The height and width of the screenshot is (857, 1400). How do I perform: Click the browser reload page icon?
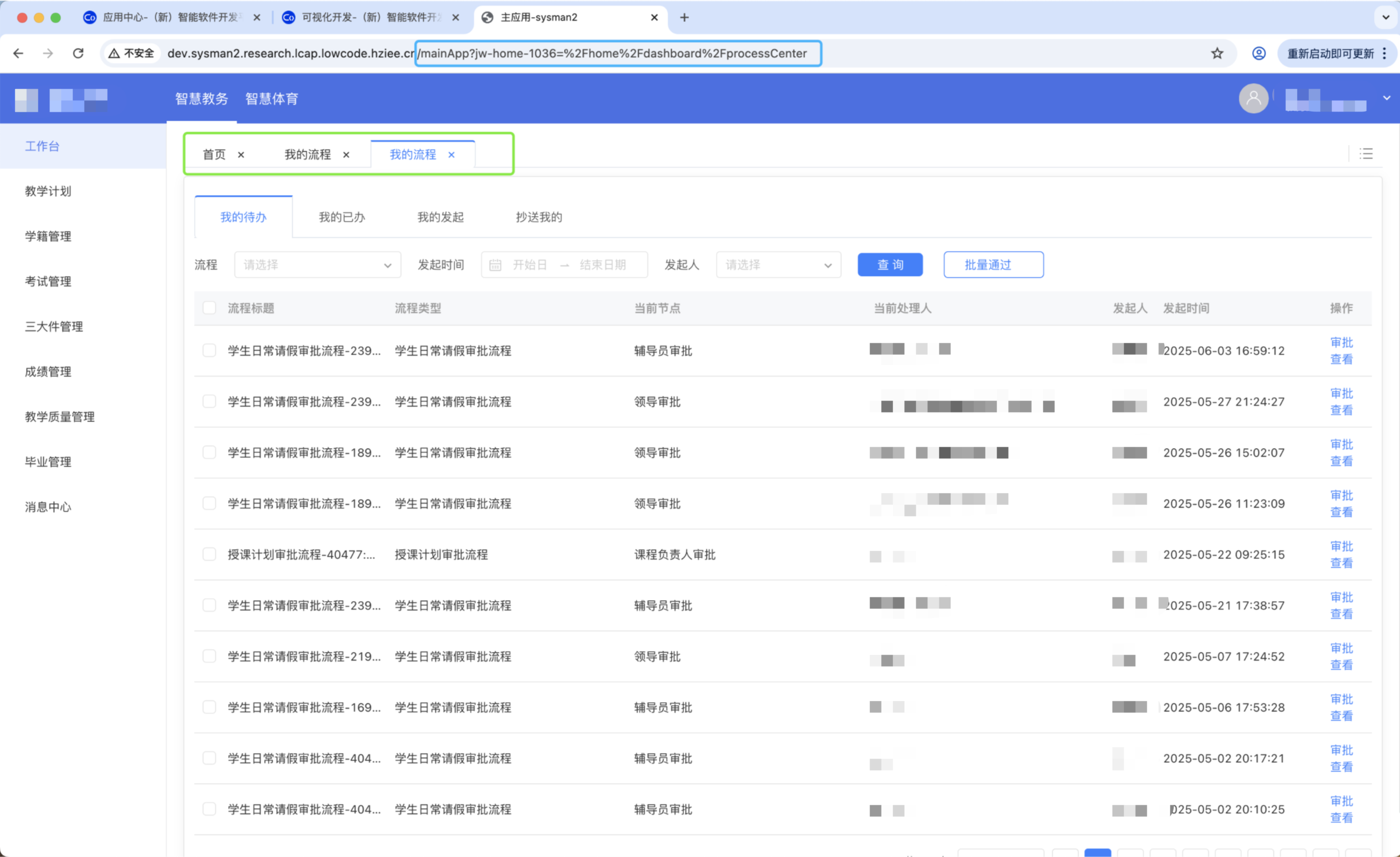[78, 53]
